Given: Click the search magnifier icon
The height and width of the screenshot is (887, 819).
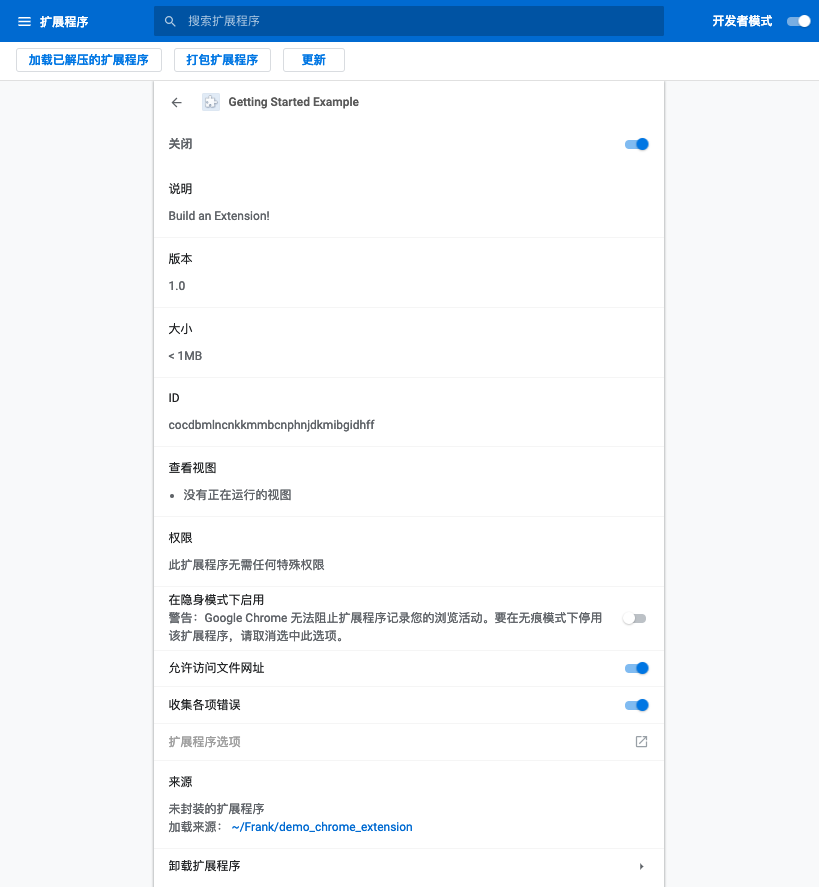Looking at the screenshot, I should tap(170, 21).
